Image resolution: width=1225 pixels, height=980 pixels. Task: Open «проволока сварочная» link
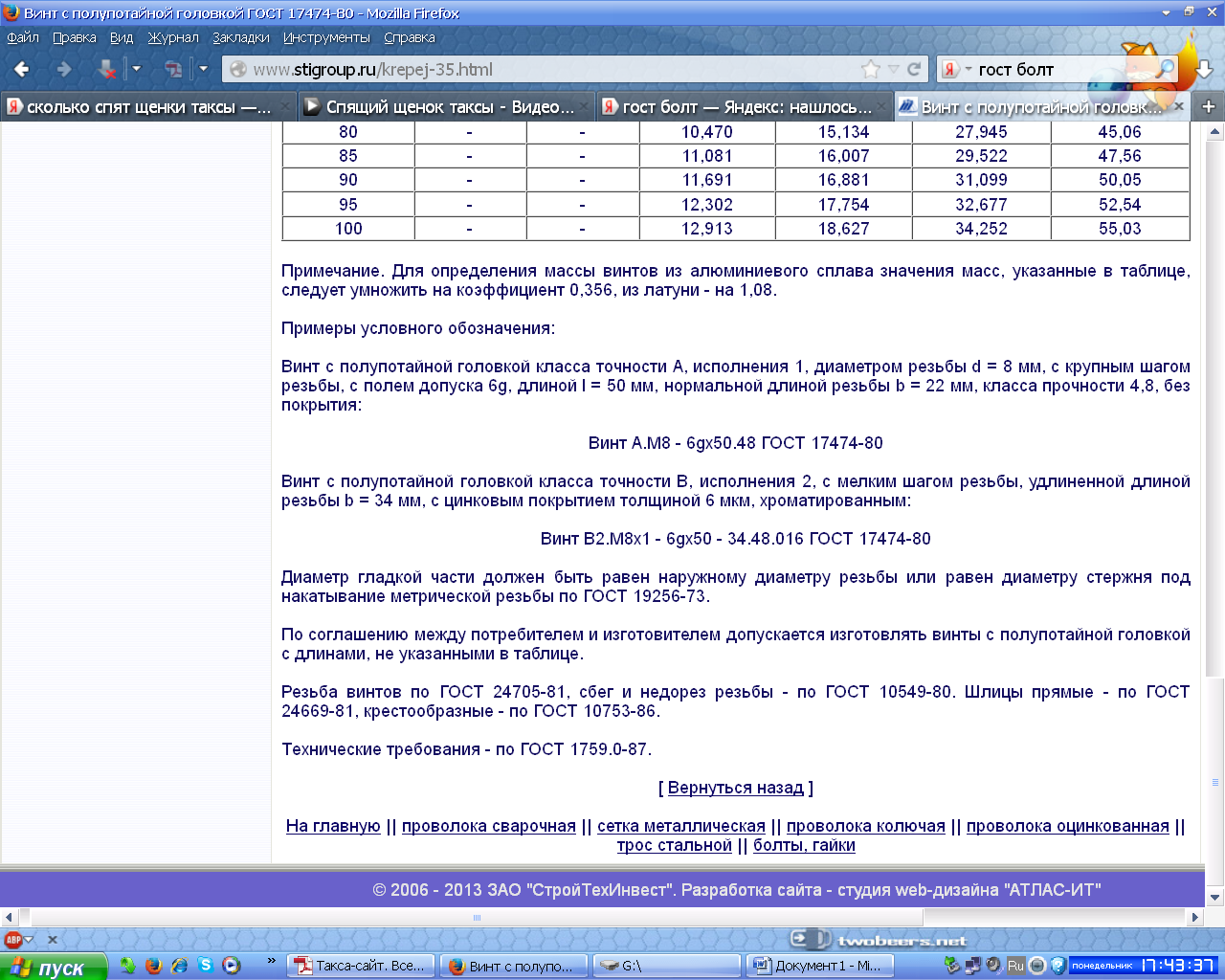489,826
